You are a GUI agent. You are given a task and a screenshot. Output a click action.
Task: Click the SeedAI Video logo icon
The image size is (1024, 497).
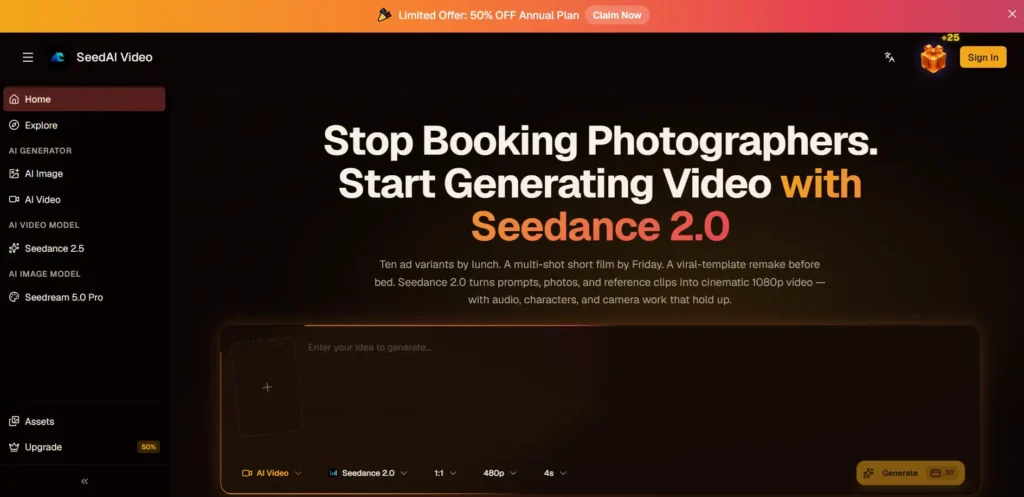pyautogui.click(x=57, y=57)
